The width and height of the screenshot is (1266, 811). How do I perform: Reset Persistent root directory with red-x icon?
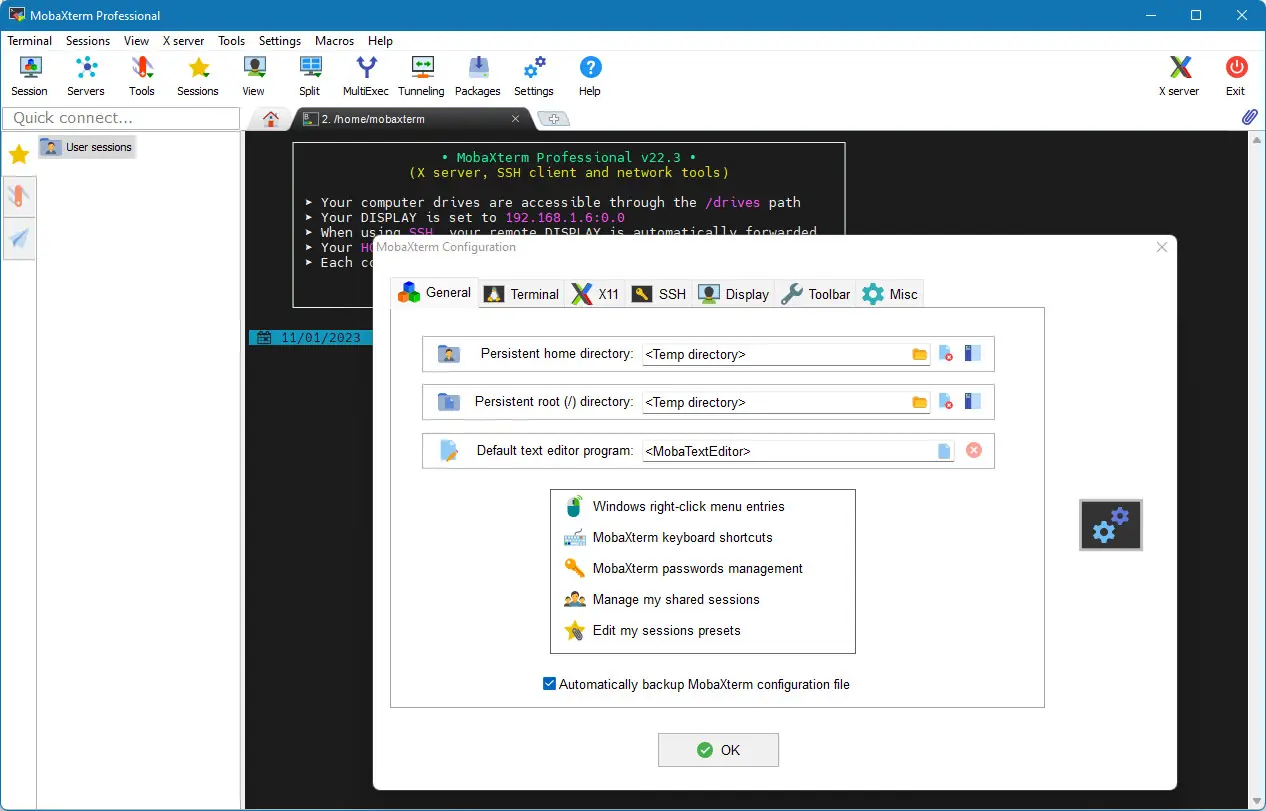tap(946, 402)
